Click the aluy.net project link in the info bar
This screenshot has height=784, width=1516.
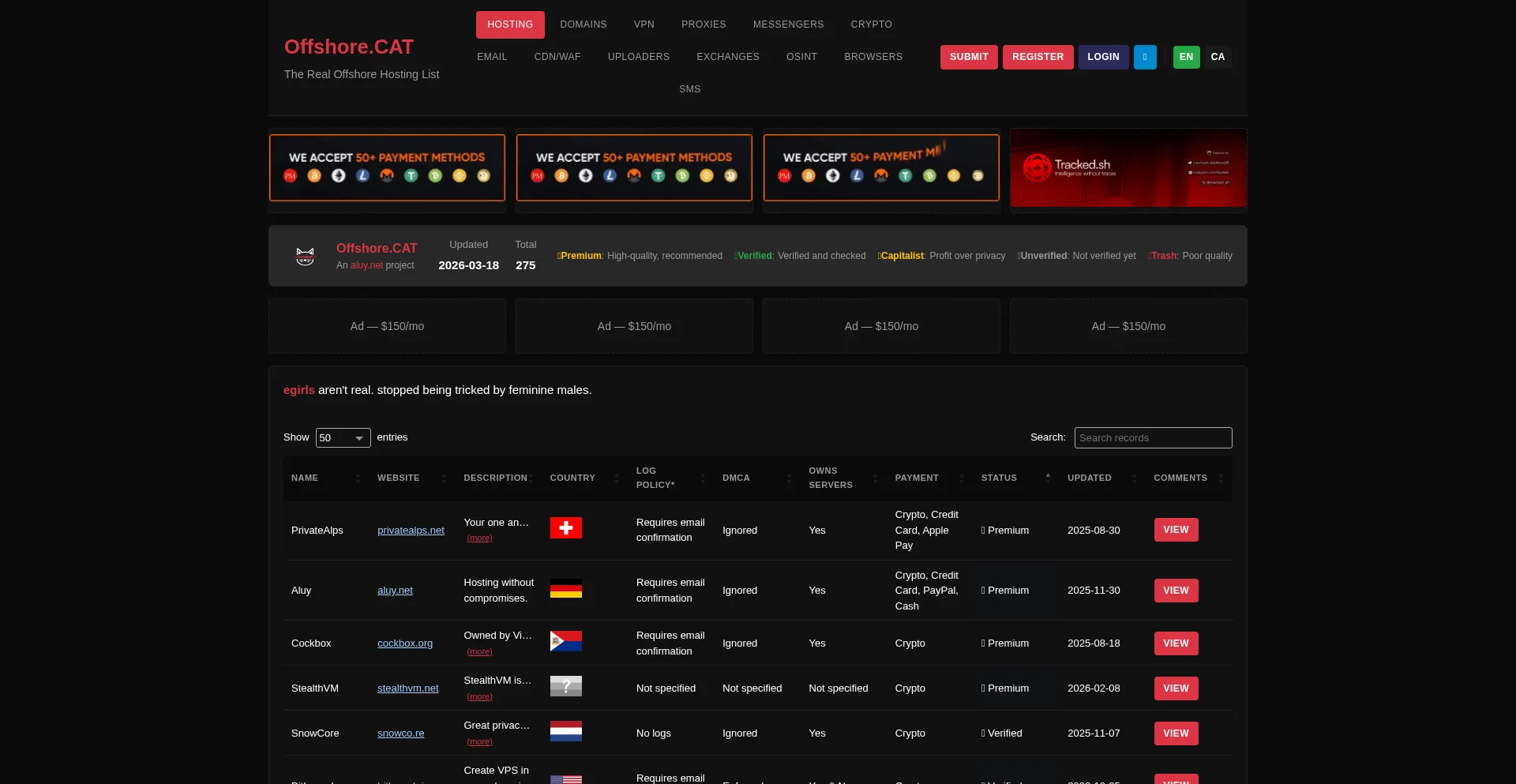(366, 265)
